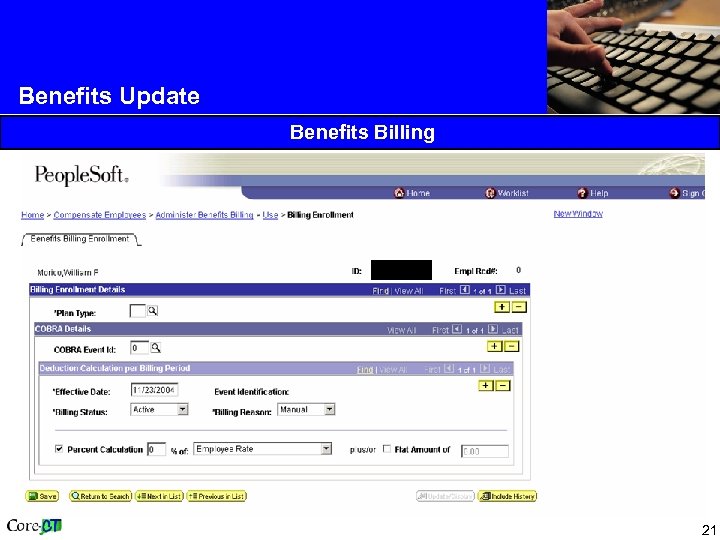The width and height of the screenshot is (720, 540).
Task: Go to Compensate Employees breadcrumb
Action: tap(100, 215)
